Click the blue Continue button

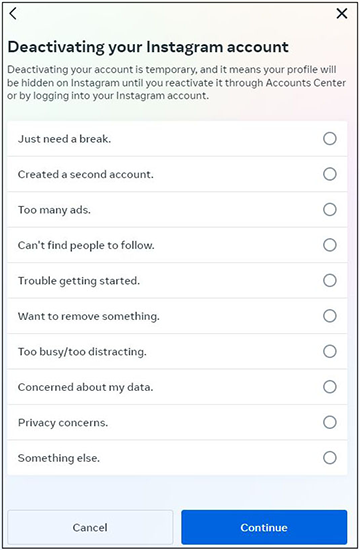click(x=264, y=527)
